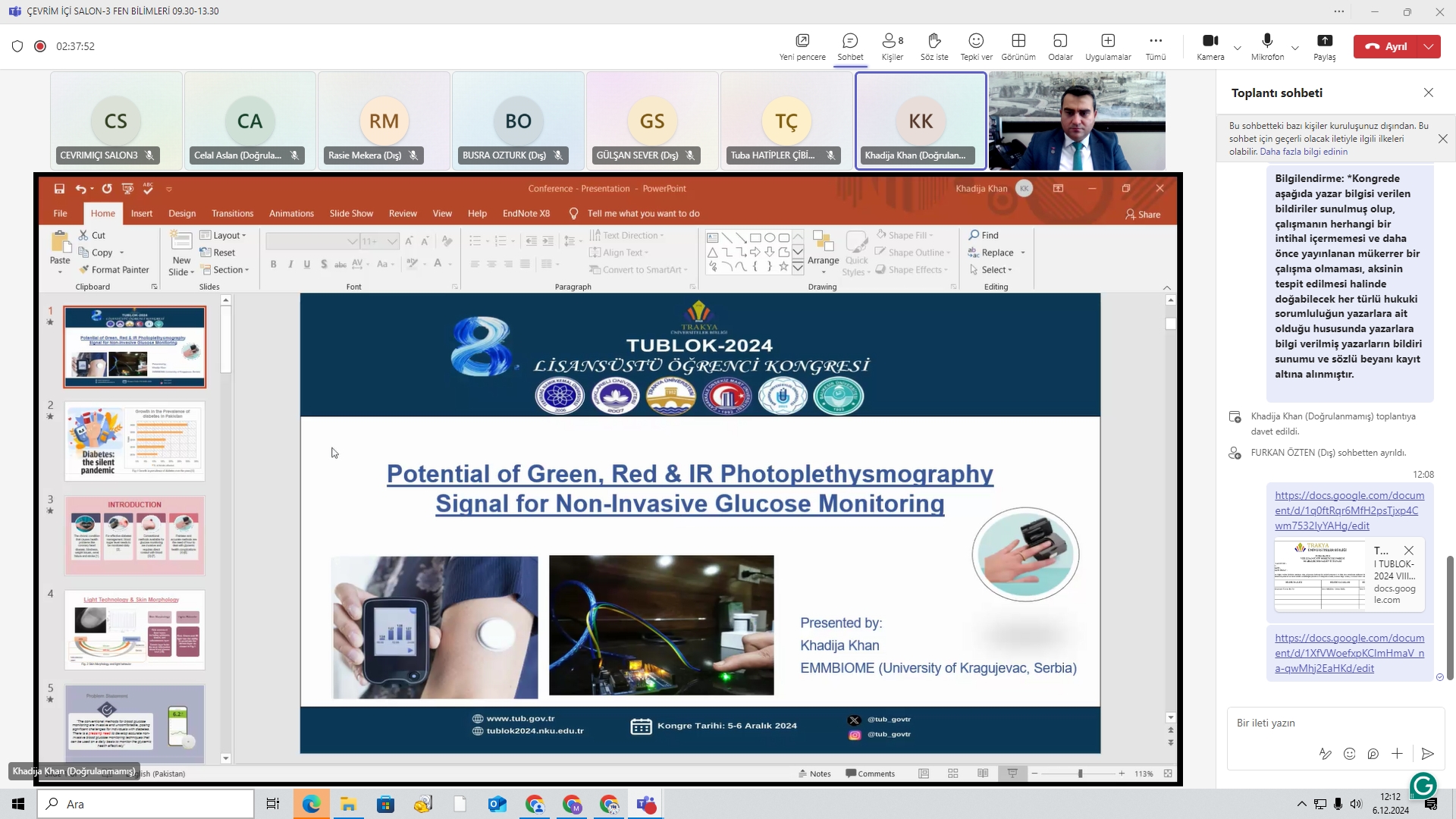1456x819 pixels.
Task: Select slide 2 Diabetes thumbnail
Action: [135, 441]
